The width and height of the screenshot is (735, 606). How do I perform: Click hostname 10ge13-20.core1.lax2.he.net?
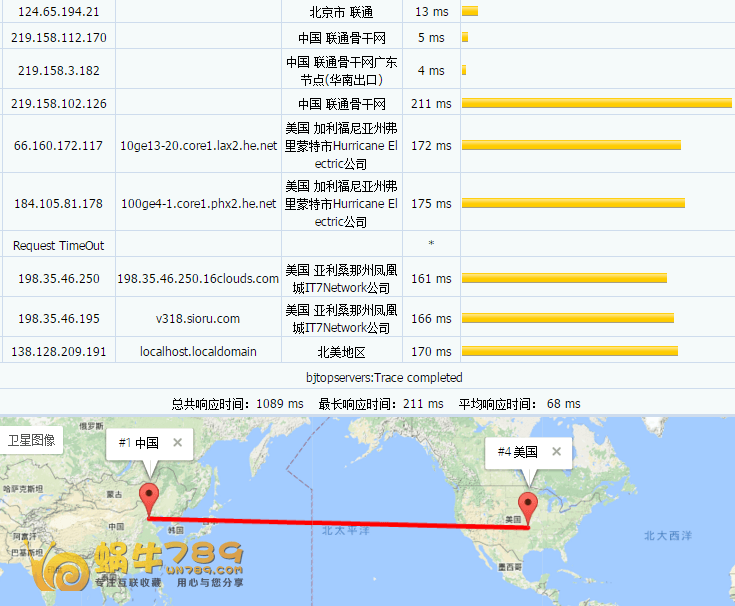[198, 145]
